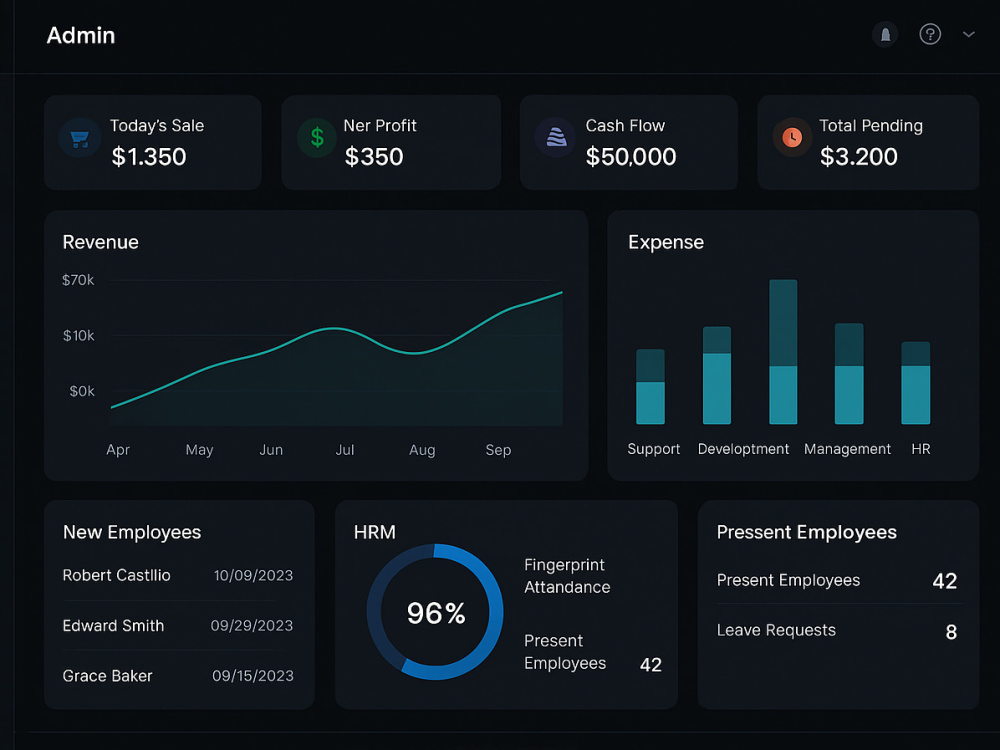Select the $3.200 pending value
The height and width of the screenshot is (750, 1000).
[x=858, y=157]
